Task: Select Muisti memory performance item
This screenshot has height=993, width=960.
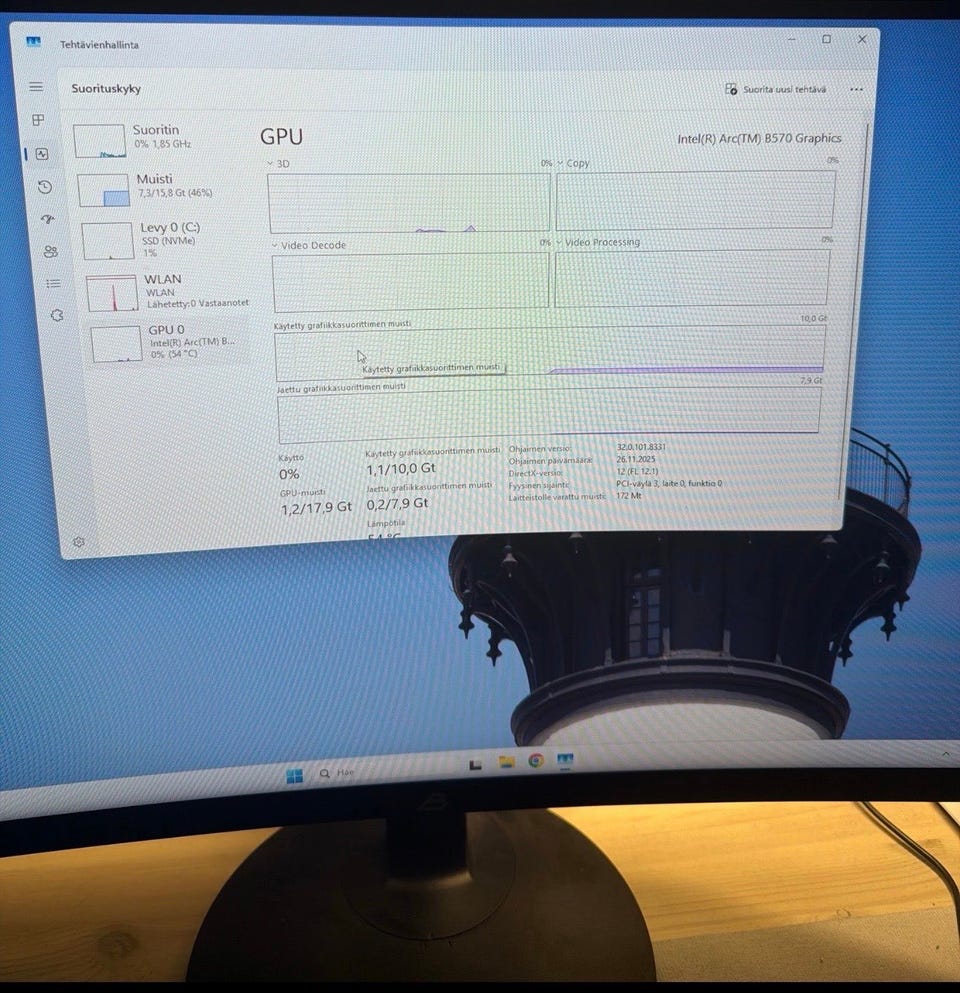Action: (162, 189)
